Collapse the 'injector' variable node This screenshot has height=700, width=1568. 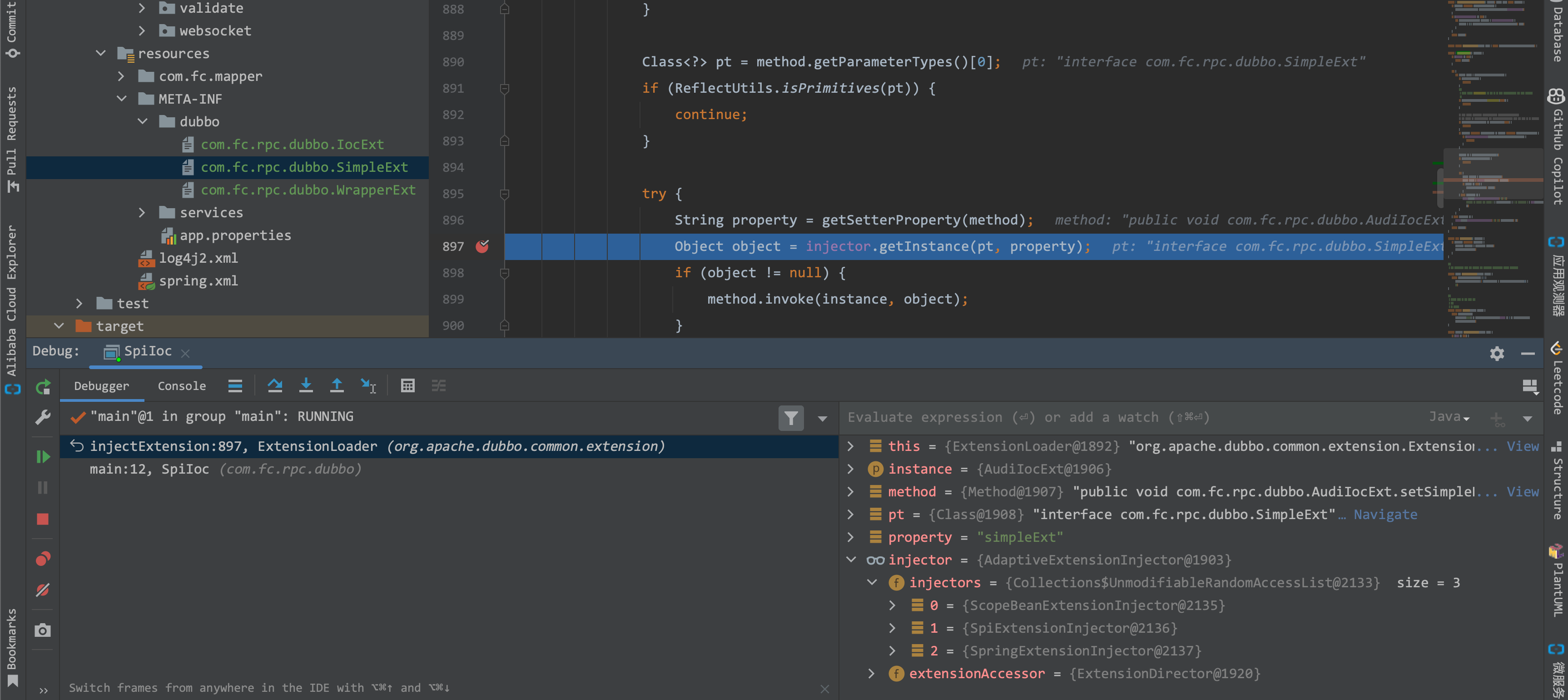coord(851,560)
